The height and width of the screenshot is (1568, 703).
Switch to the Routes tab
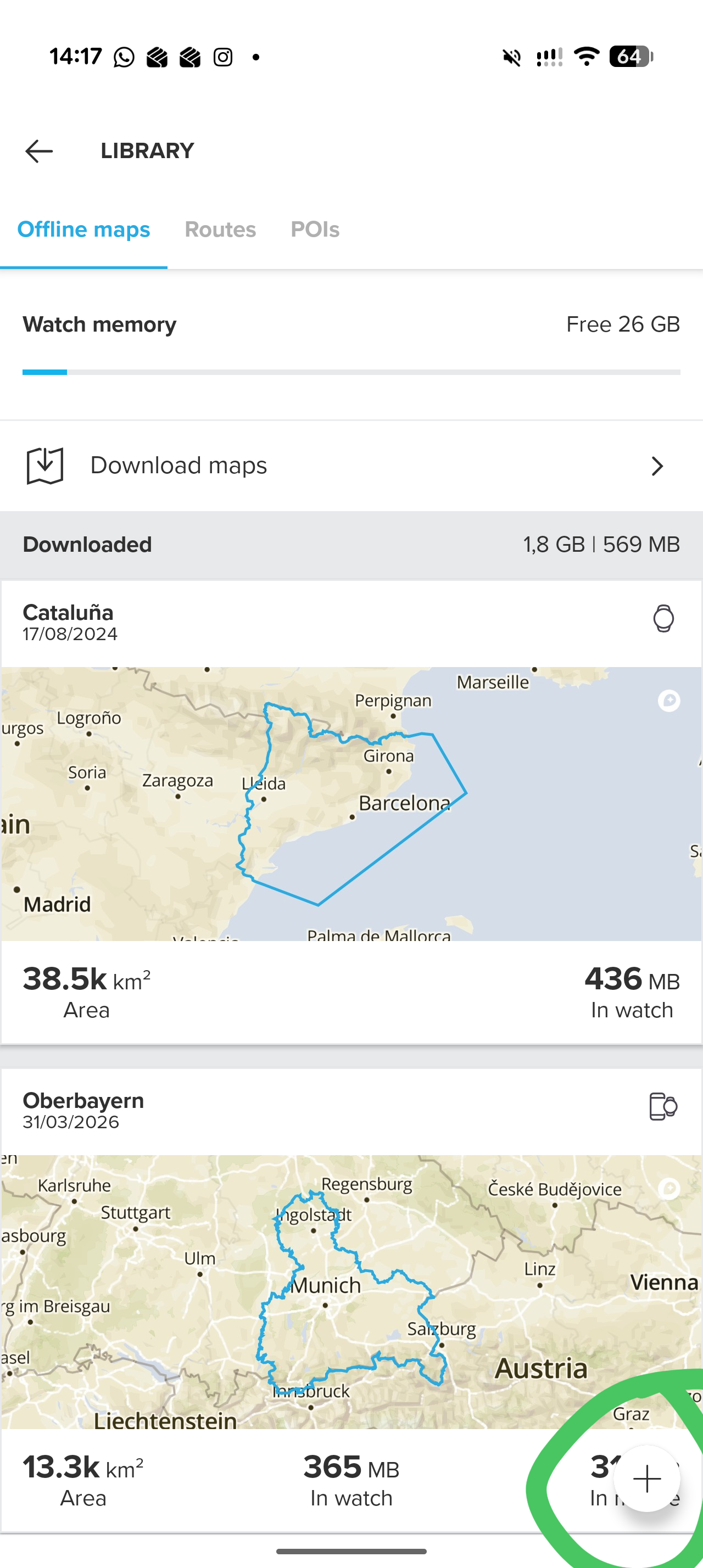pyautogui.click(x=220, y=229)
